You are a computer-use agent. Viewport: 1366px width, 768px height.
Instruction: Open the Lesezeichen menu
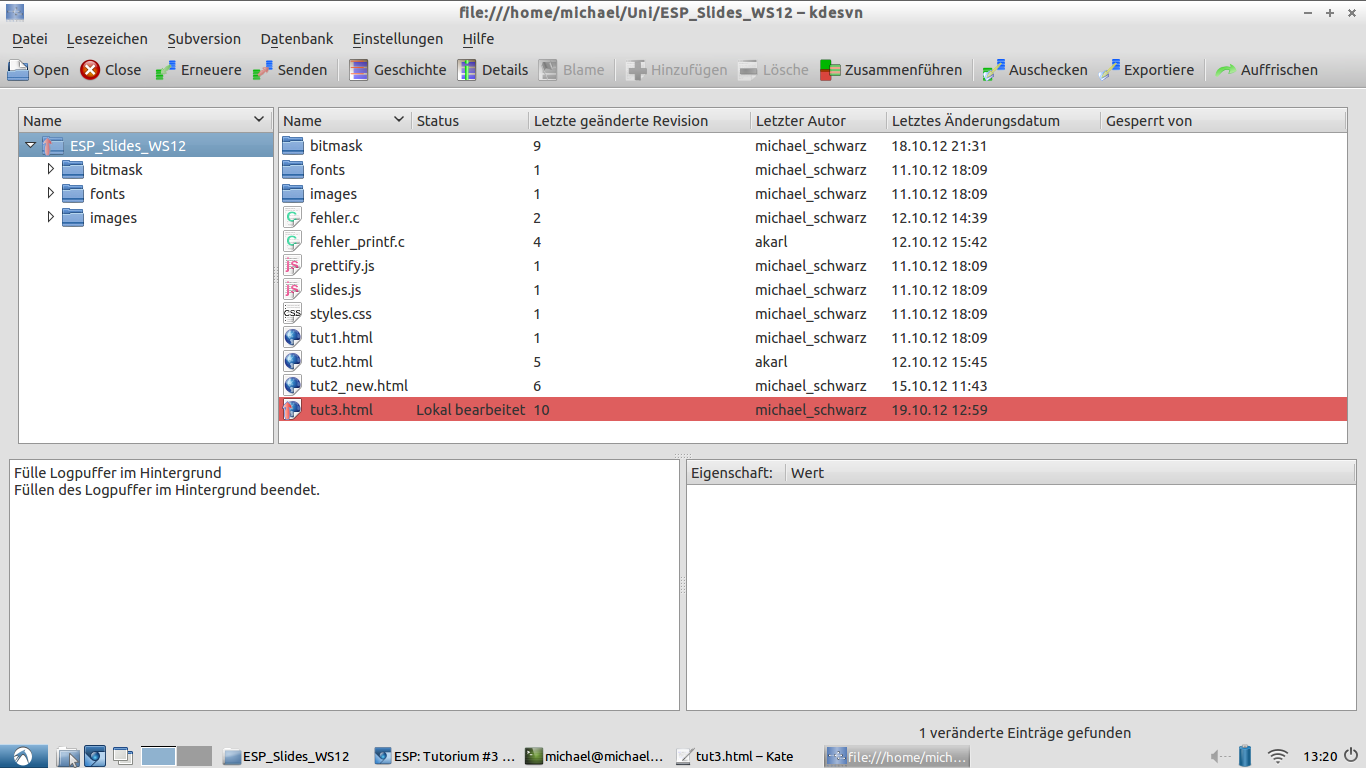107,39
